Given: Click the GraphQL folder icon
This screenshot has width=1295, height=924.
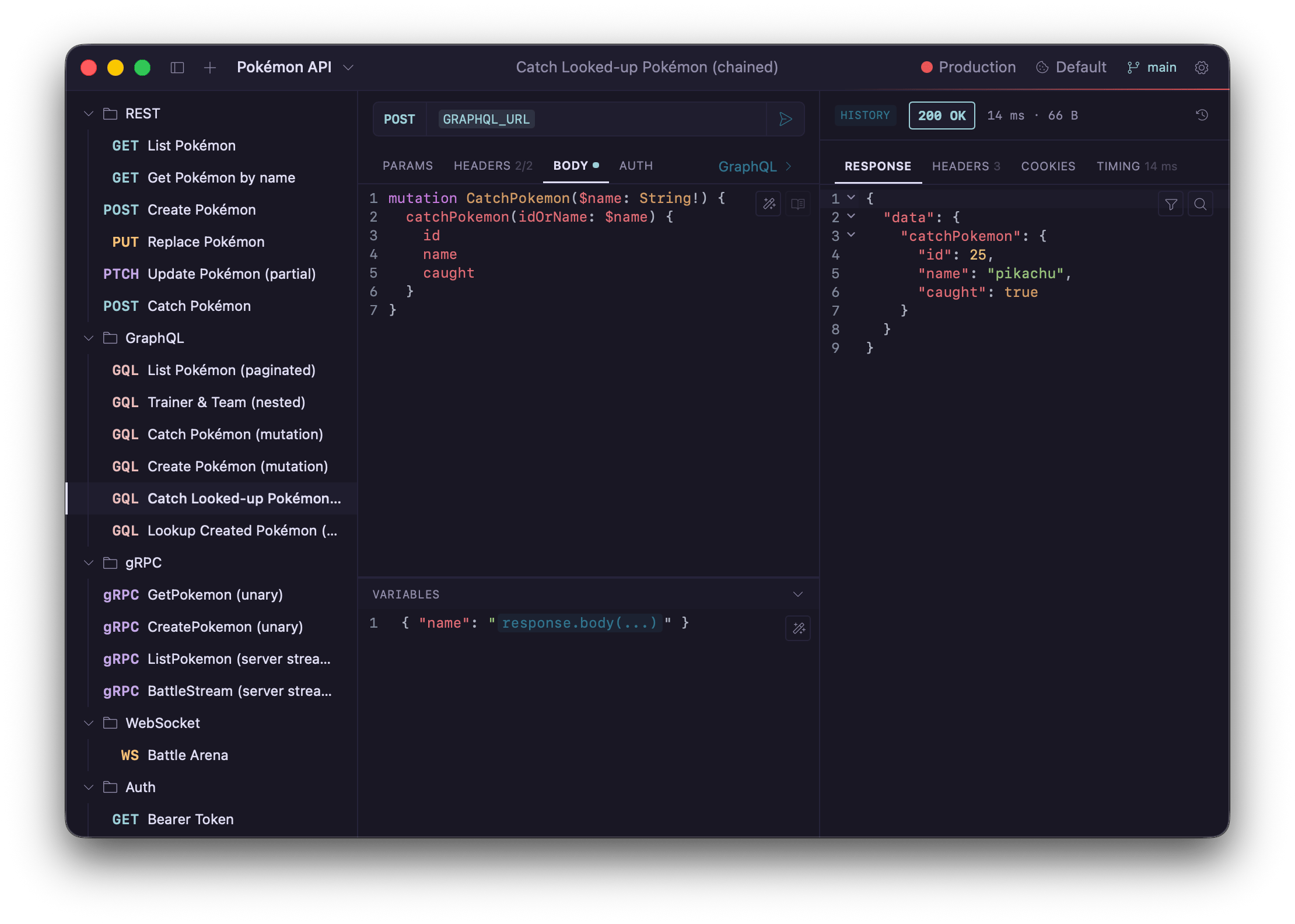Looking at the screenshot, I should pyautogui.click(x=110, y=338).
